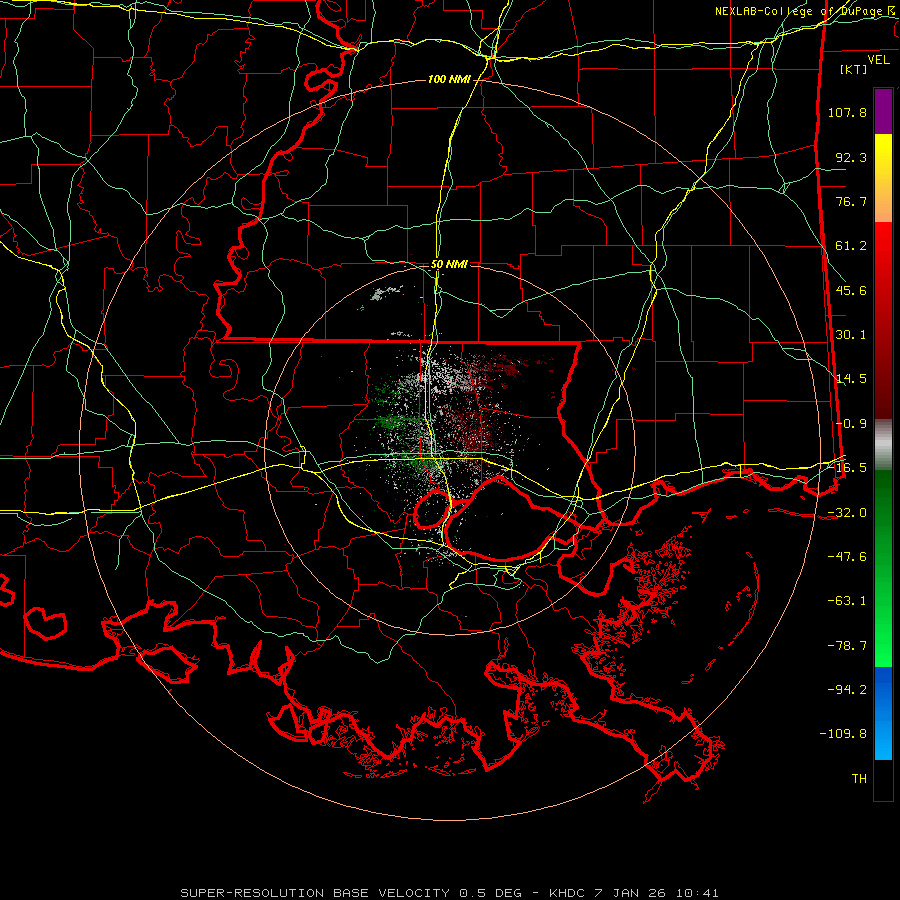Click the -0.9 legend value

coord(851,424)
